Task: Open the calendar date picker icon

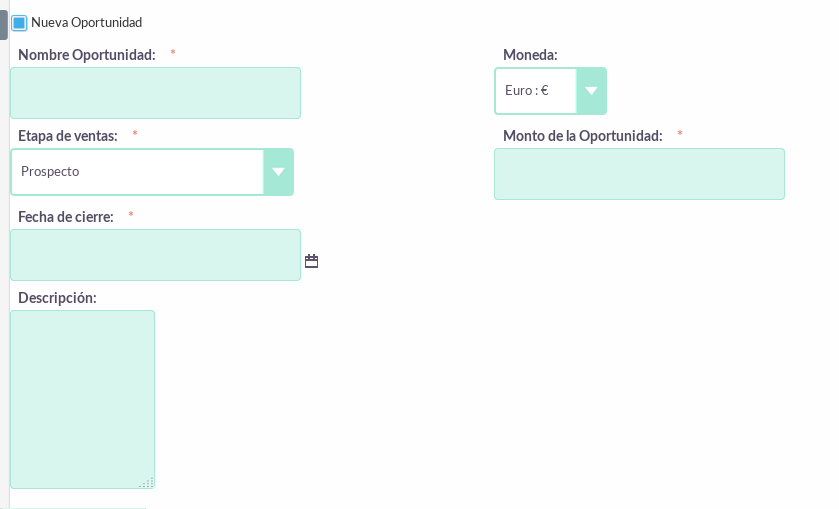Action: (x=311, y=261)
